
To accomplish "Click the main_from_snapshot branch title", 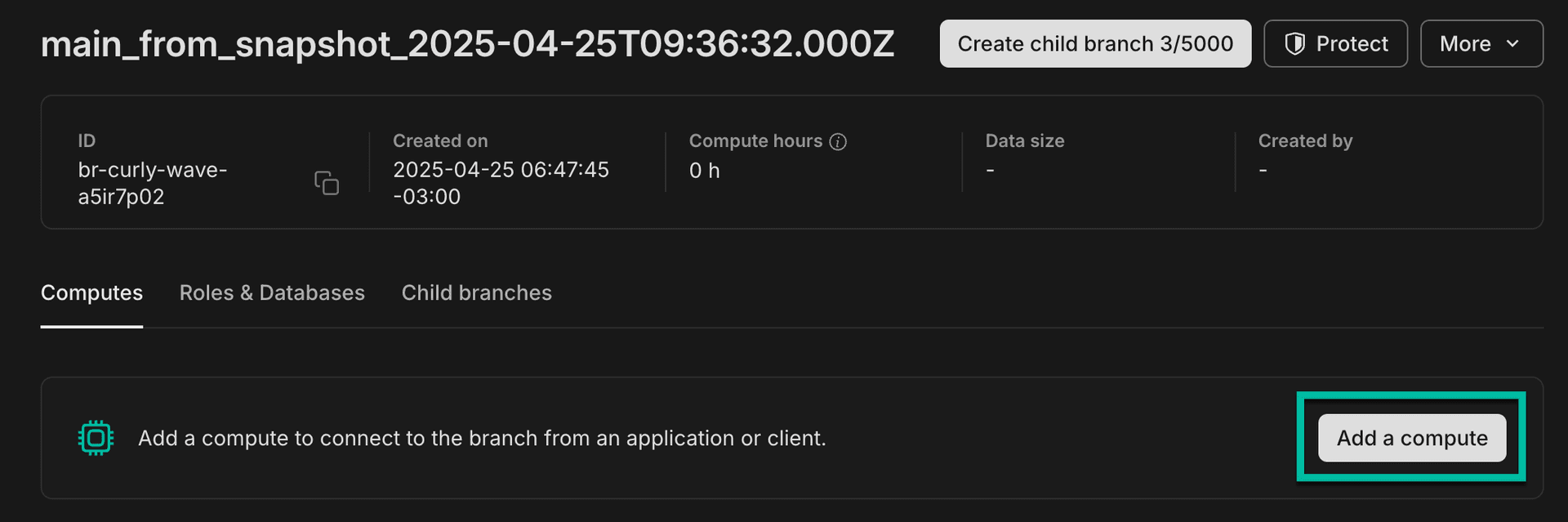I will click(x=467, y=44).
